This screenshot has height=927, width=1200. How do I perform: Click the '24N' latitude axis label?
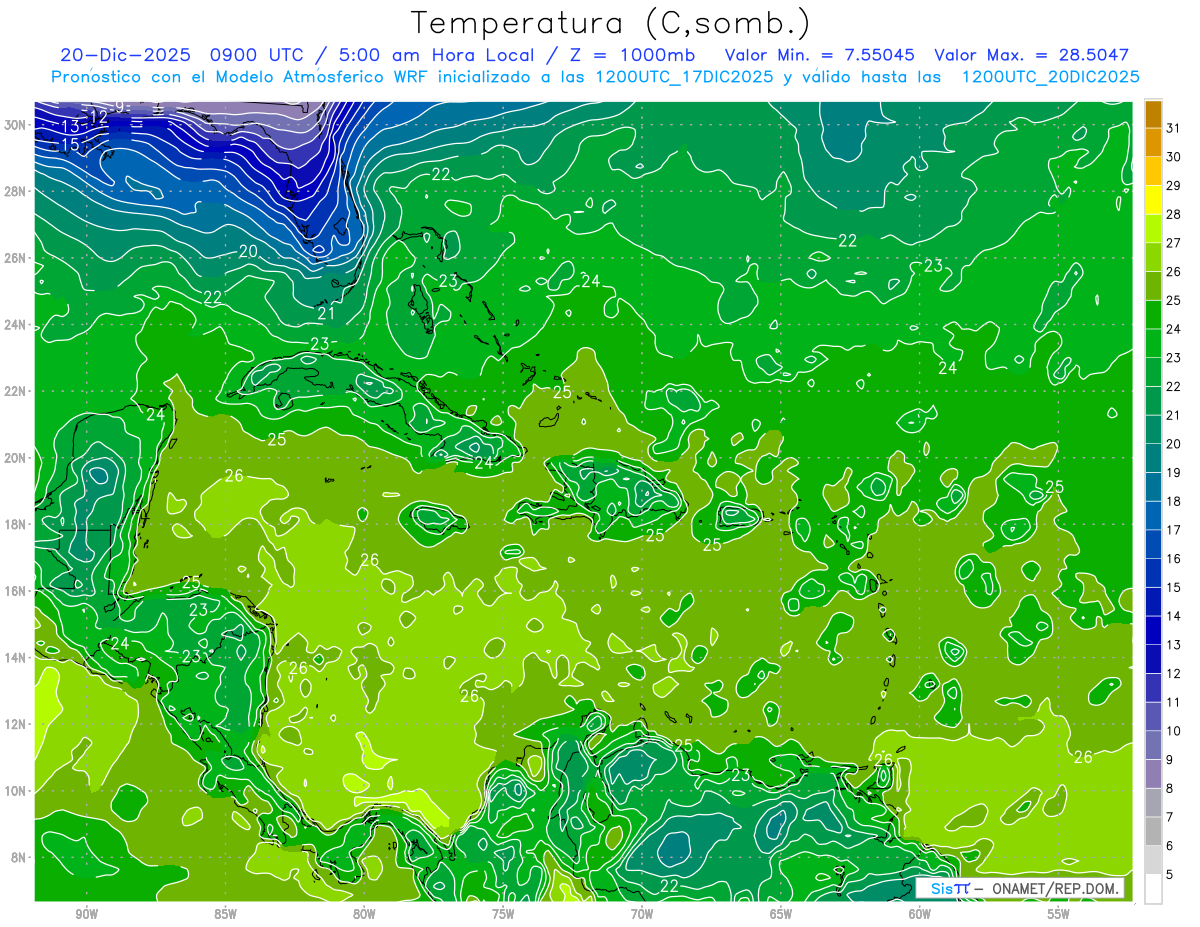[17, 325]
